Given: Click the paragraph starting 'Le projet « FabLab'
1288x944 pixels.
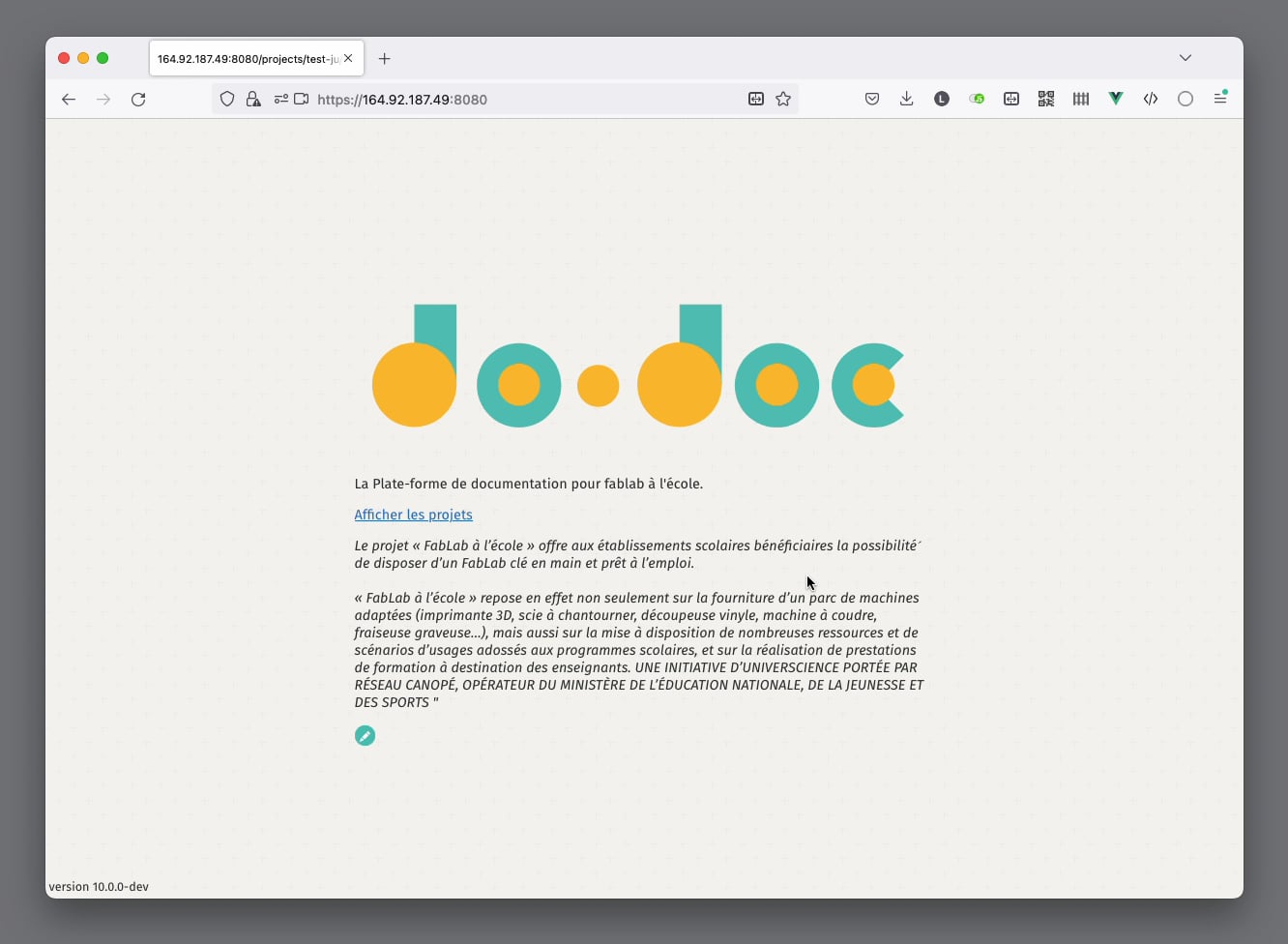Looking at the screenshot, I should (x=637, y=554).
